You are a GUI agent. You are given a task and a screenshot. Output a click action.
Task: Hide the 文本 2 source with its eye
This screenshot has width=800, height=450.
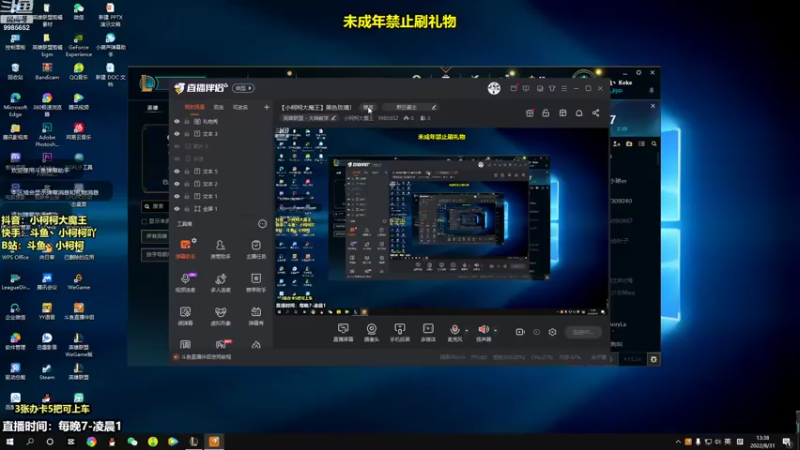click(x=177, y=184)
